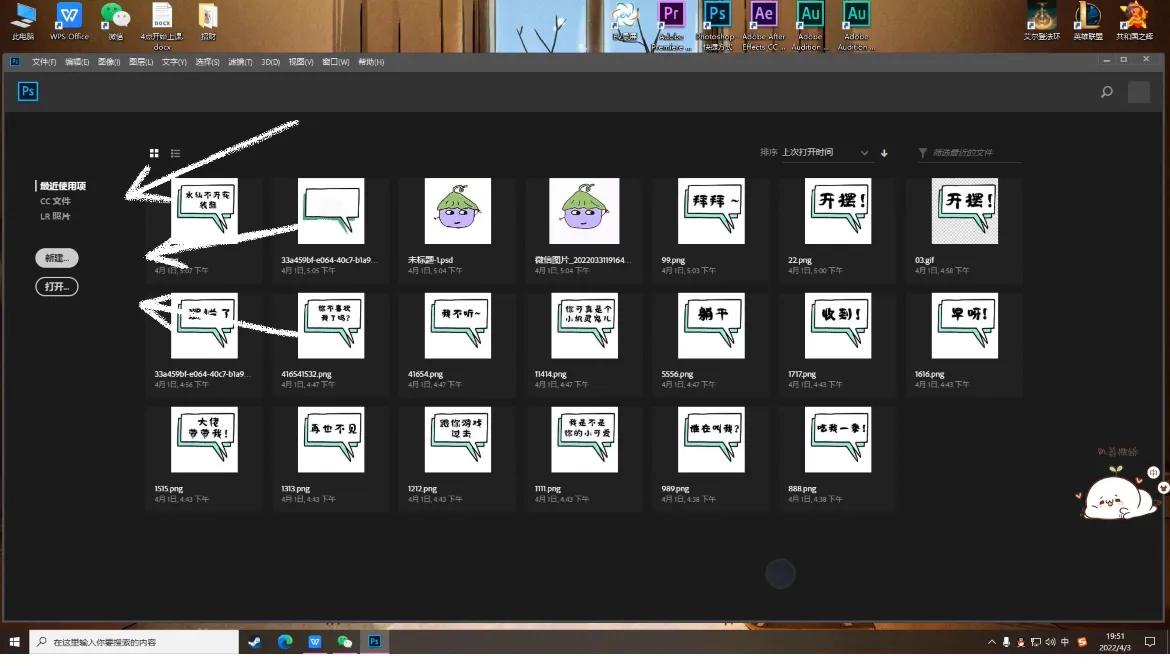
Task: Open the 1616.png thumbnail
Action: click(x=965, y=326)
